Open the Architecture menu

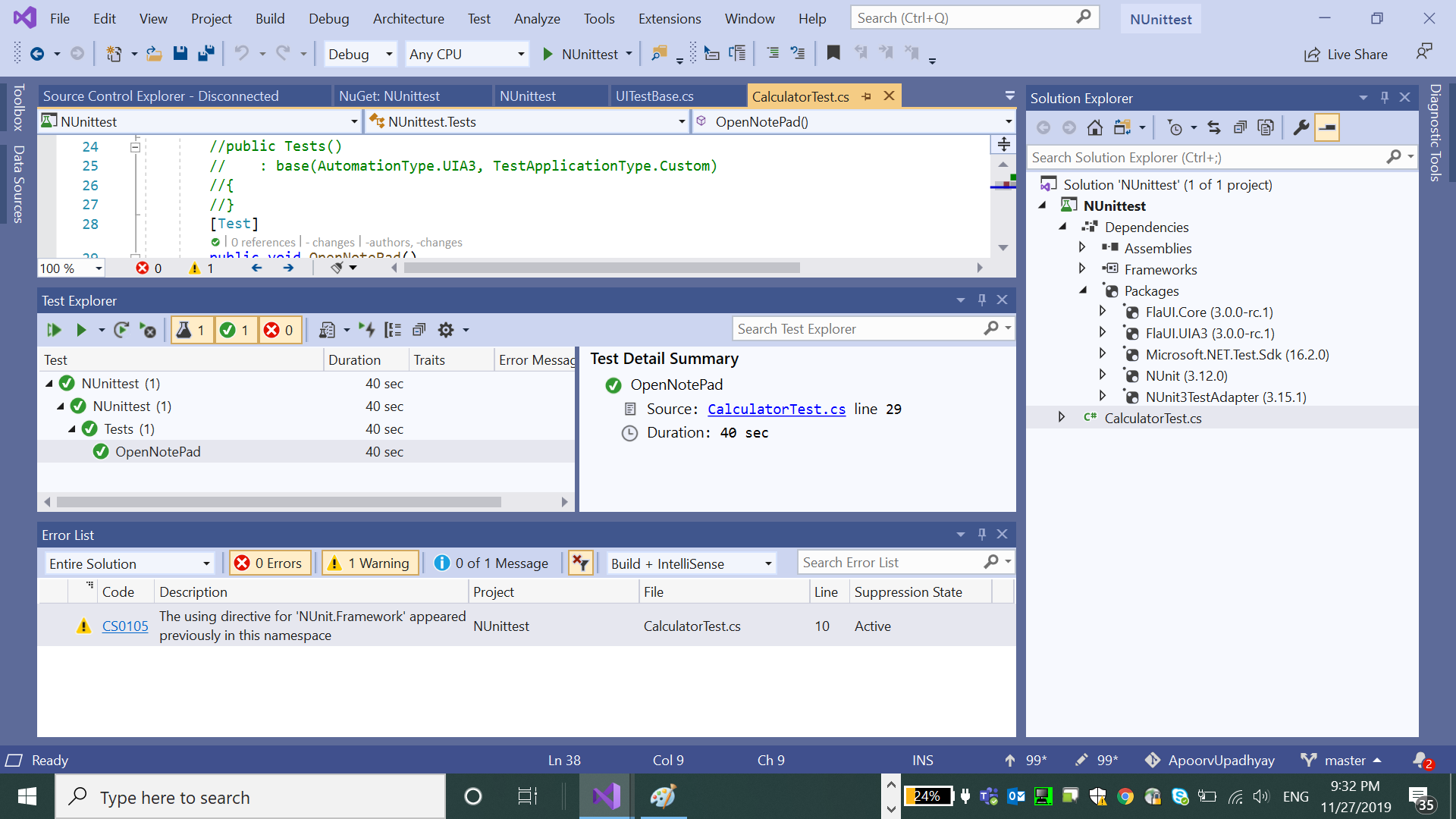pyautogui.click(x=408, y=18)
